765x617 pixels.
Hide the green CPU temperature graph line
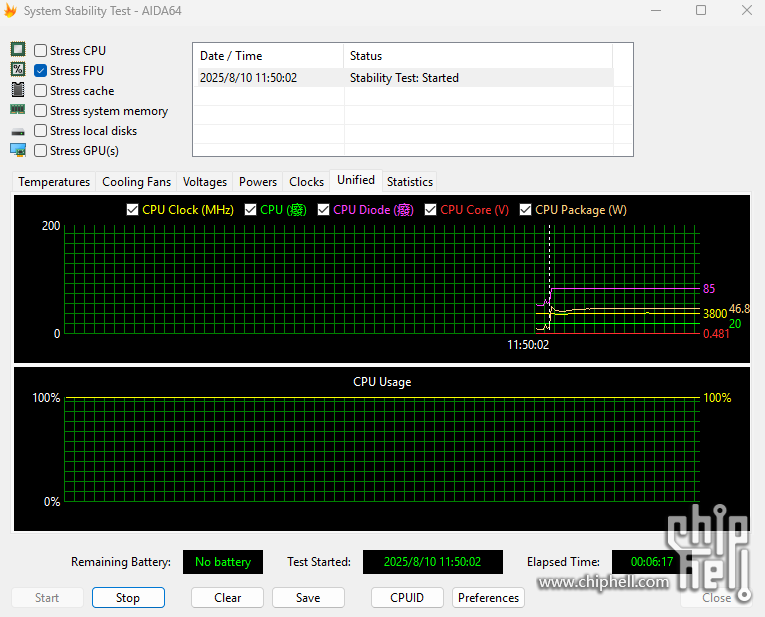250,210
